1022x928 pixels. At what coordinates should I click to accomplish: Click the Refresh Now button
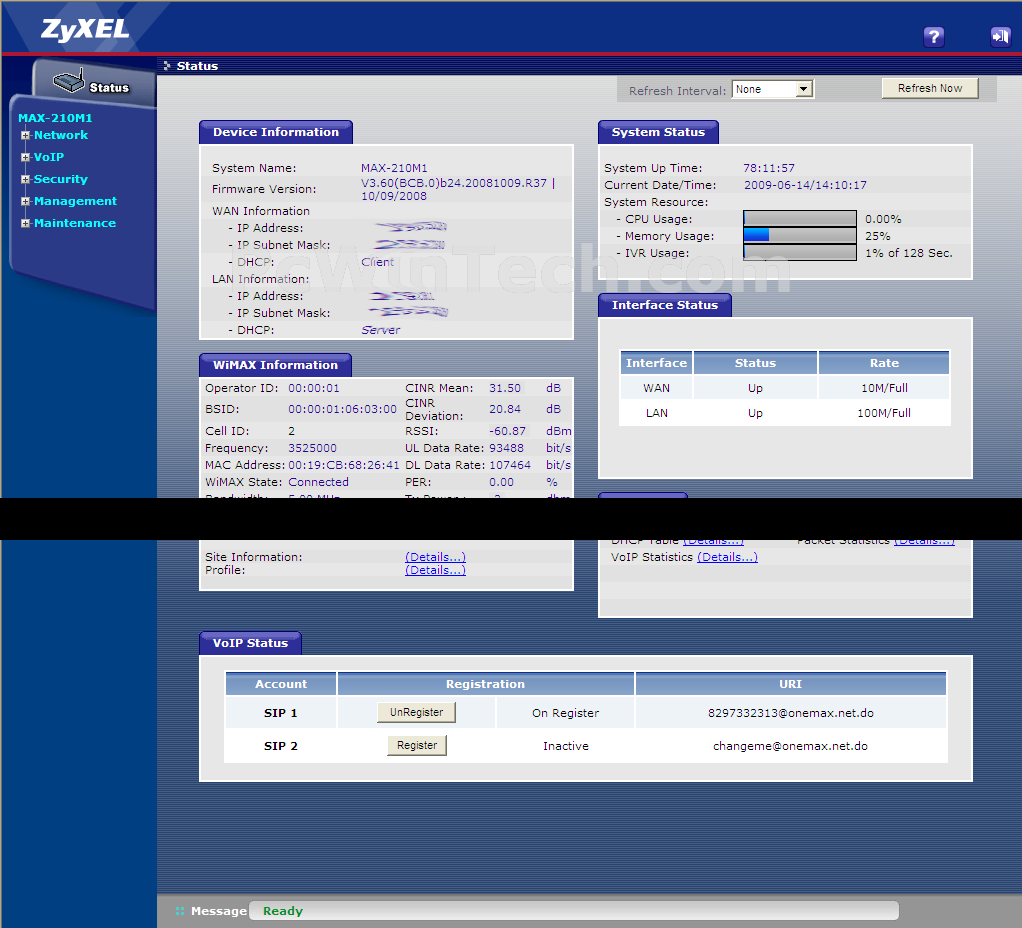pyautogui.click(x=929, y=88)
